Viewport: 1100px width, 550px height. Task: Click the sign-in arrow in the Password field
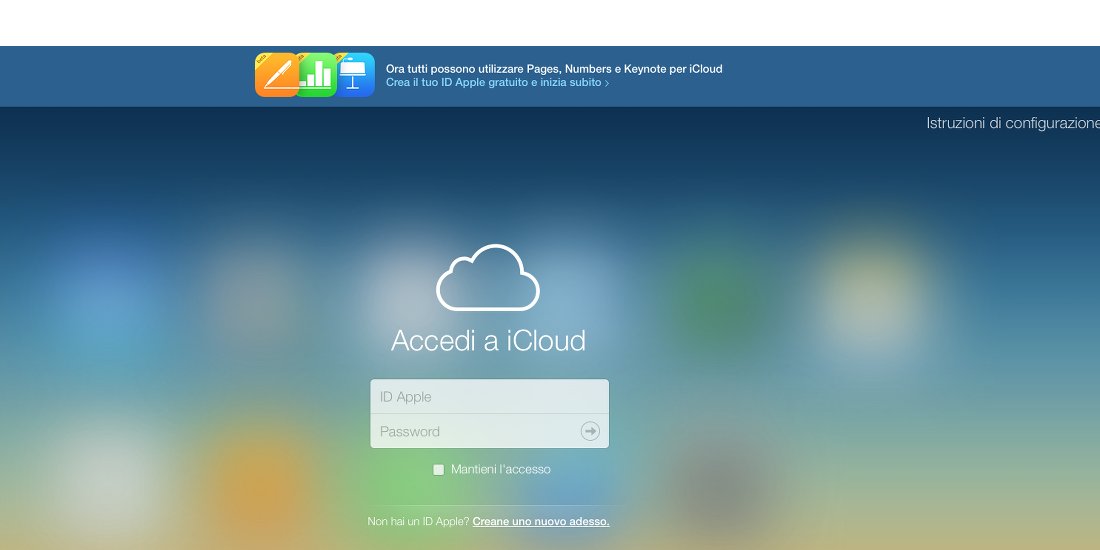(x=591, y=431)
